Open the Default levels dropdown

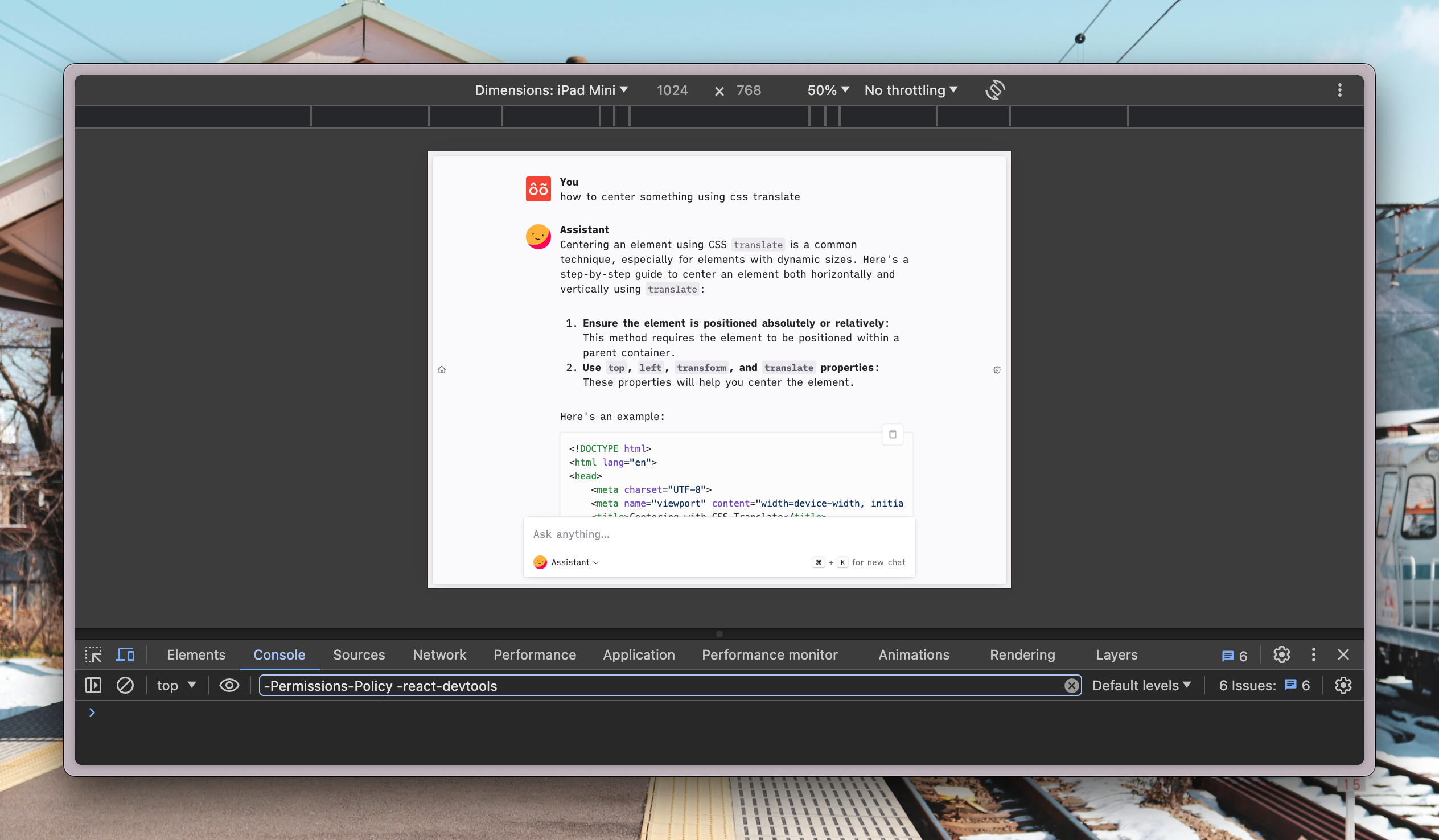1141,685
